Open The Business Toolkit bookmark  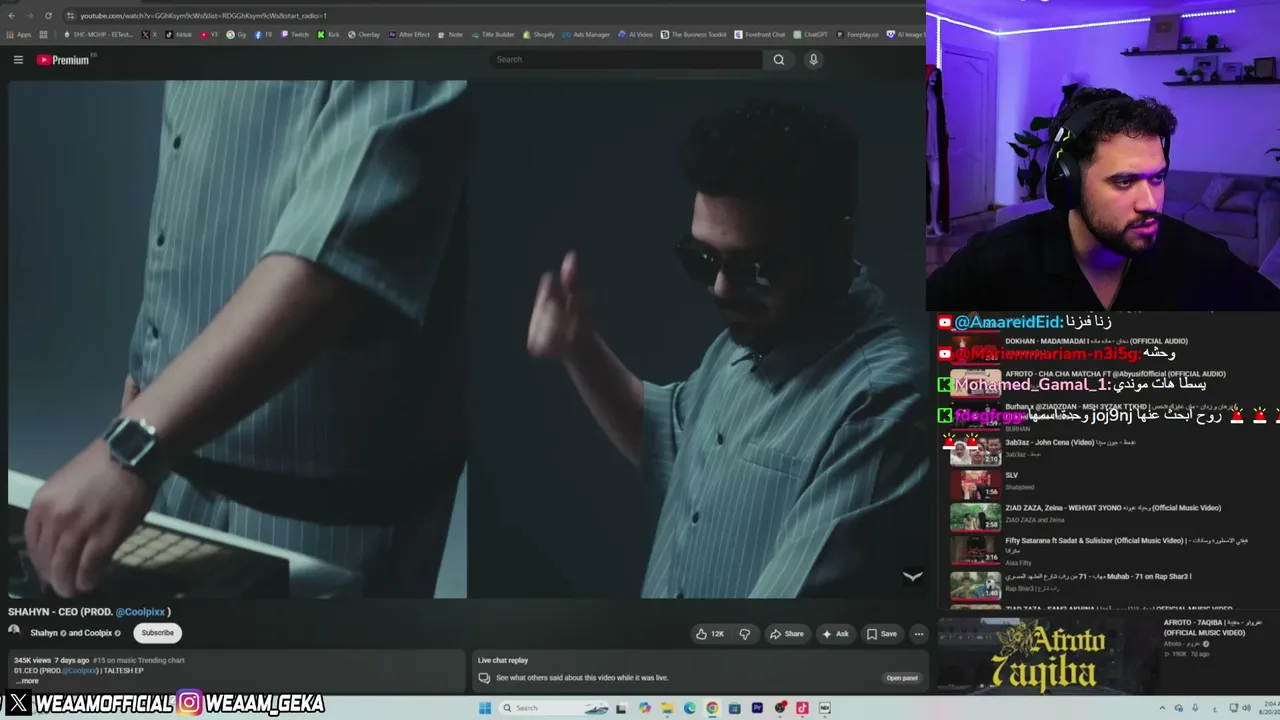pos(693,35)
